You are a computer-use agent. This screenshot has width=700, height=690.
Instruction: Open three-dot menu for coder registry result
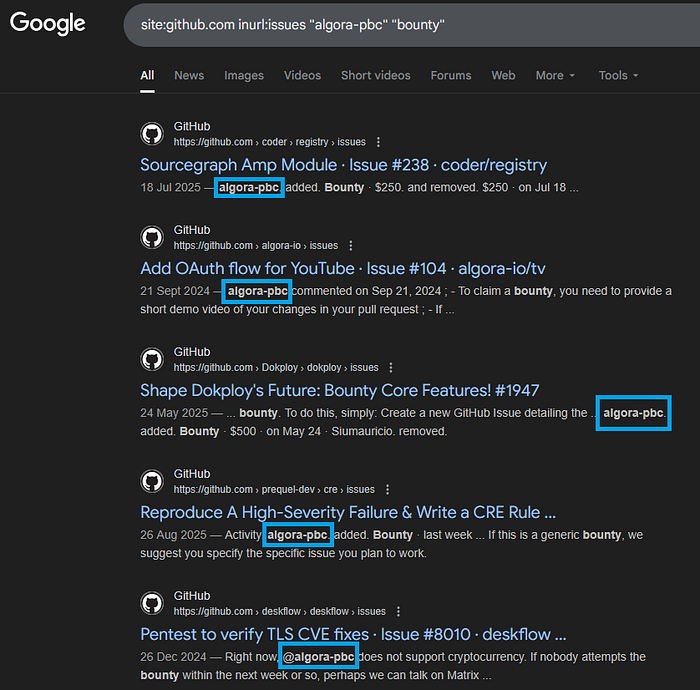tap(379, 142)
